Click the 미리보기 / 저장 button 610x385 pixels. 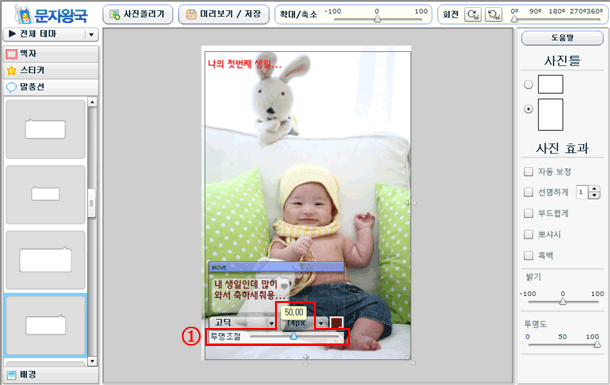click(x=224, y=14)
